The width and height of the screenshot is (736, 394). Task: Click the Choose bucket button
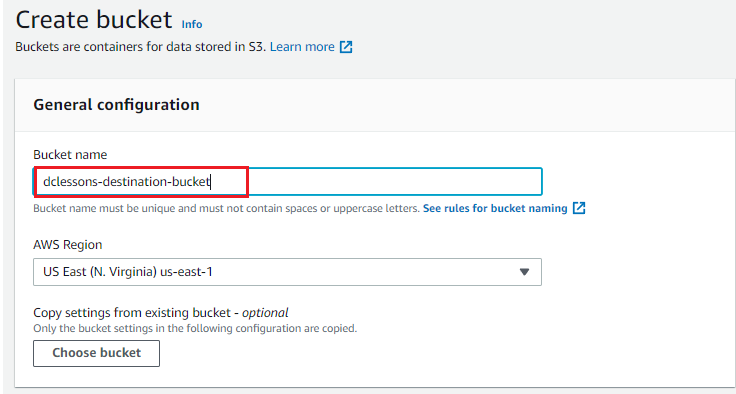pos(96,353)
